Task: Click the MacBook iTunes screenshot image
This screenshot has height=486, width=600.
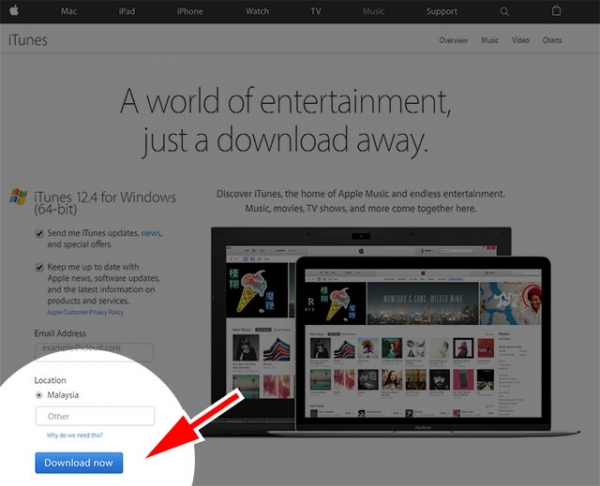Action: 424,346
